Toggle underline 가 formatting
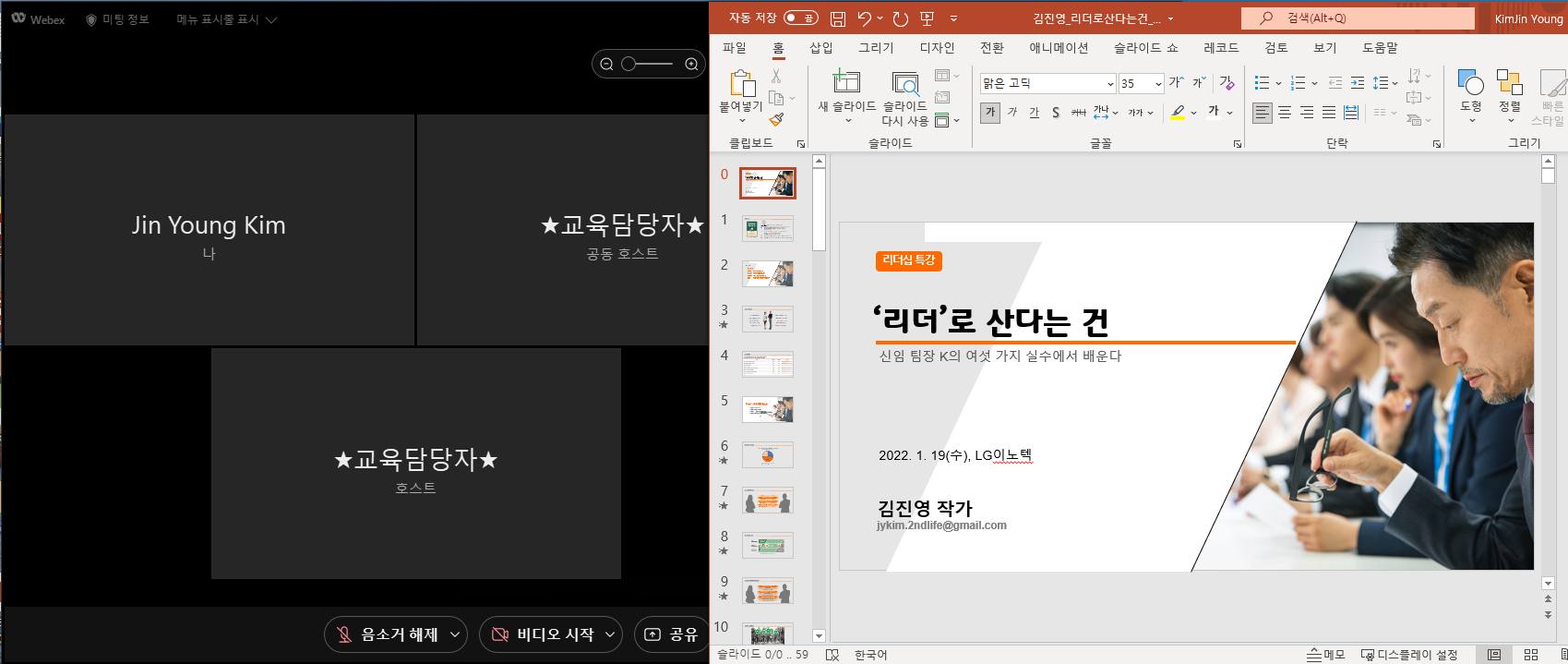This screenshot has width=1568, height=664. click(x=1034, y=113)
